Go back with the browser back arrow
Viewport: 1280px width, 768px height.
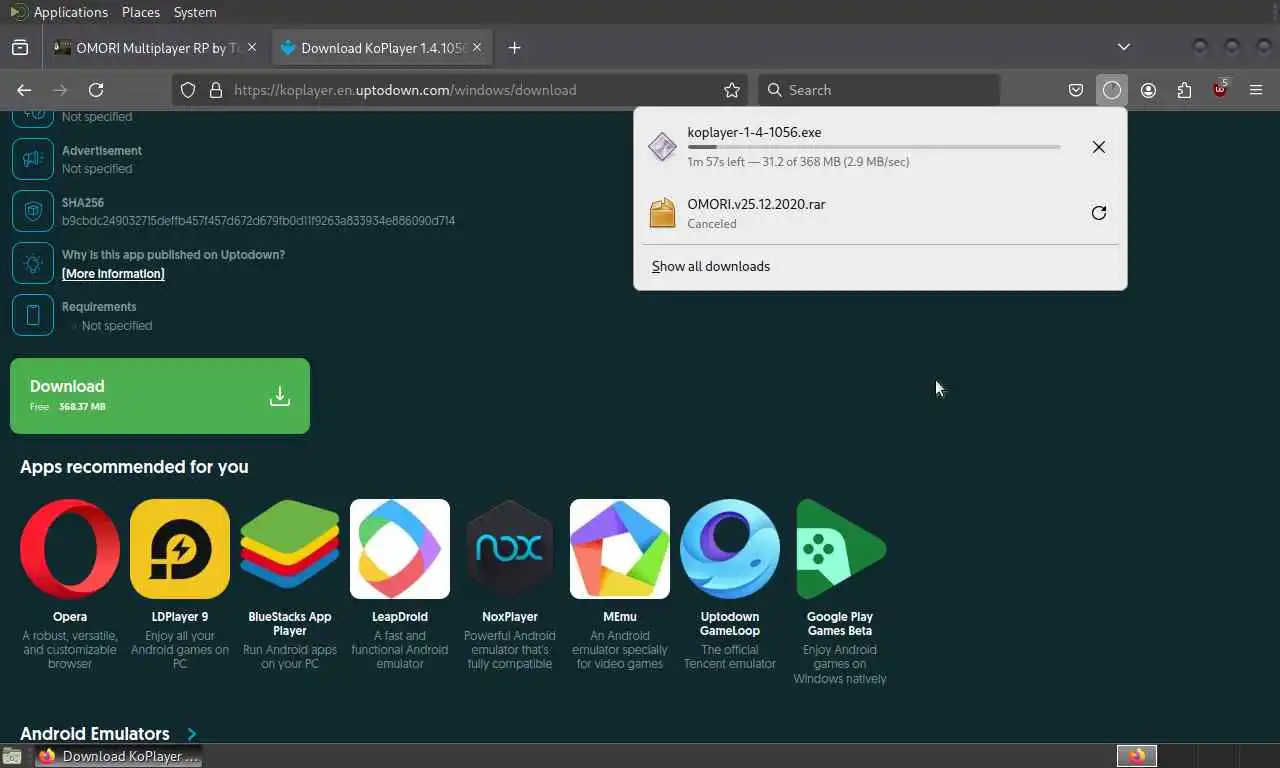(x=24, y=90)
